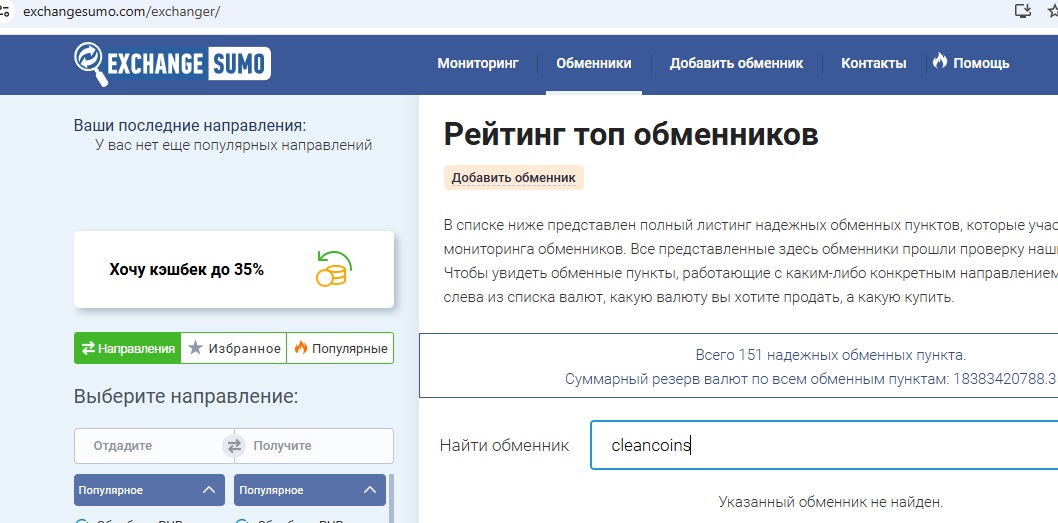This screenshot has width=1058, height=523.
Task: Open the Обменники menu item
Action: point(593,63)
